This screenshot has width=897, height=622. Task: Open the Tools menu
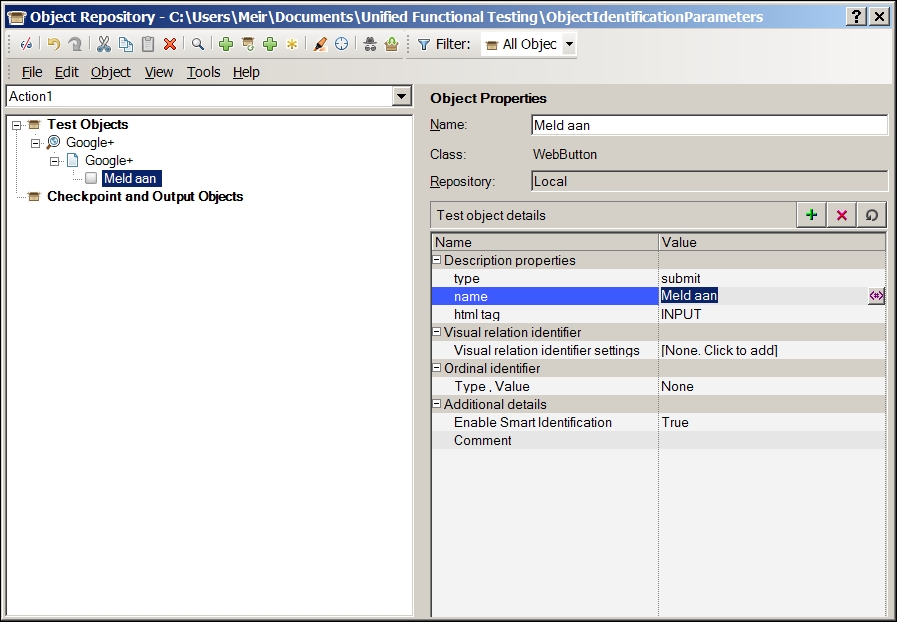pos(203,72)
